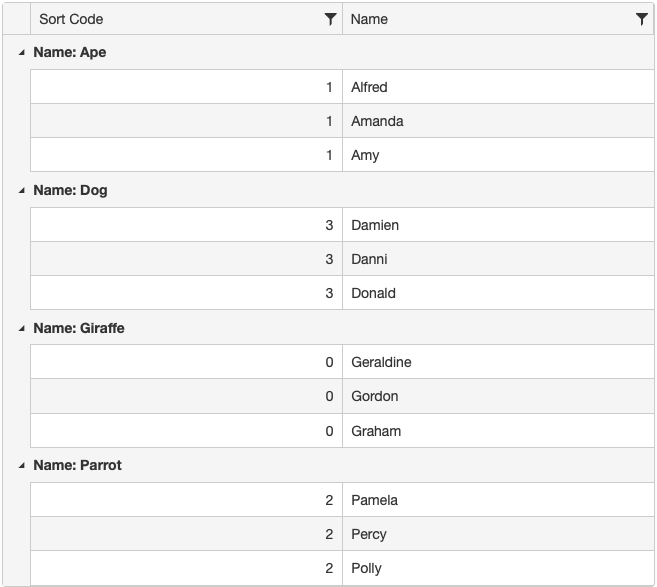Collapse the Name: Ape group
The image size is (657, 587).
[x=22, y=52]
